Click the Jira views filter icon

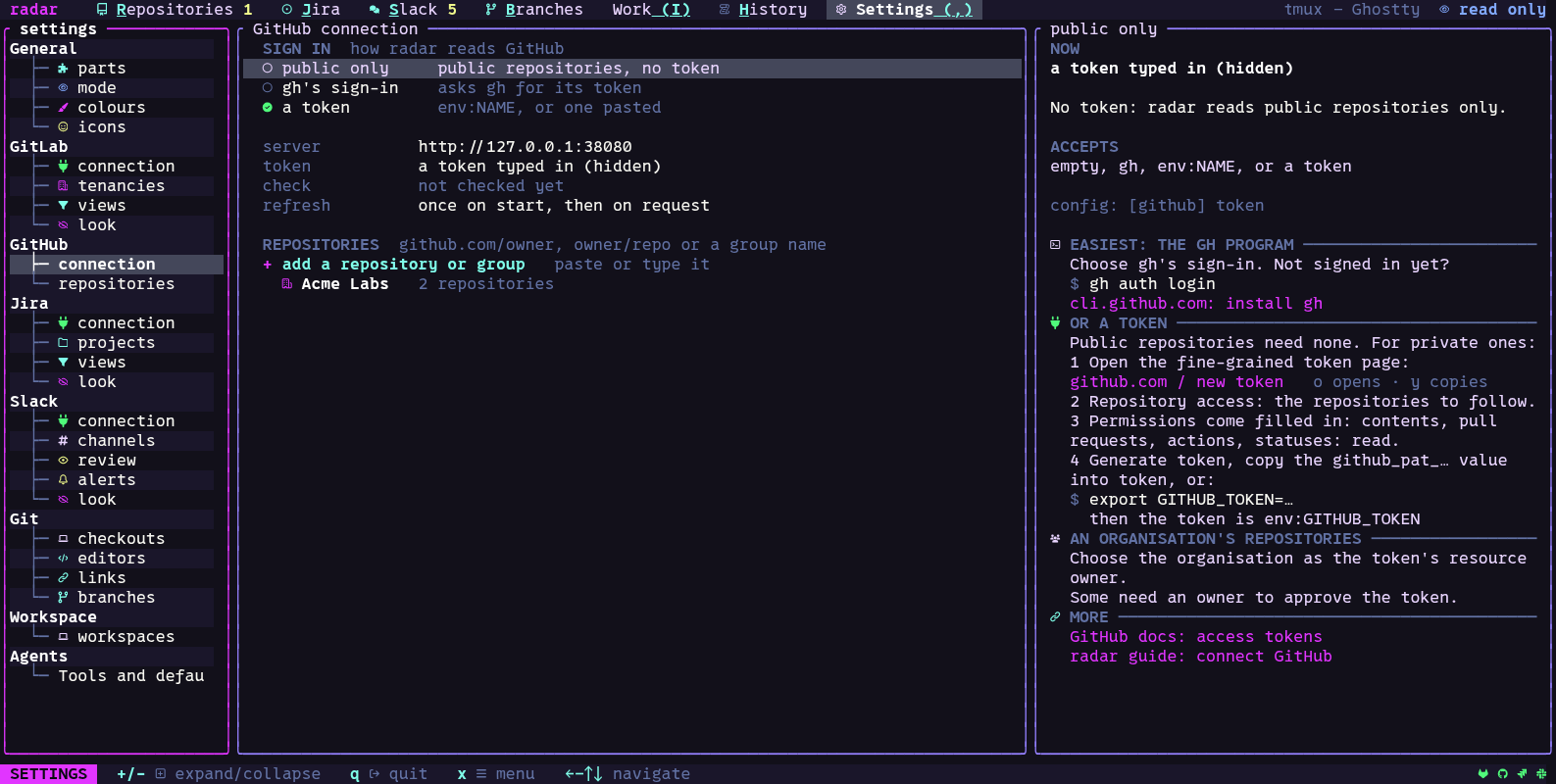pos(63,363)
